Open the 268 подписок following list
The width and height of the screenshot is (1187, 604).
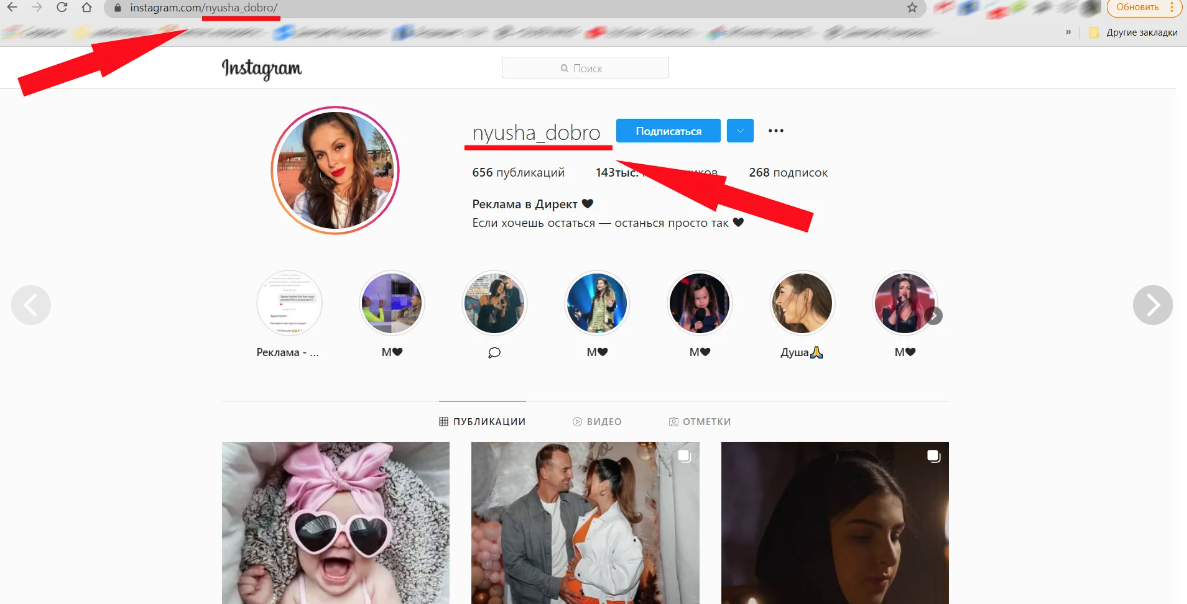click(x=788, y=173)
